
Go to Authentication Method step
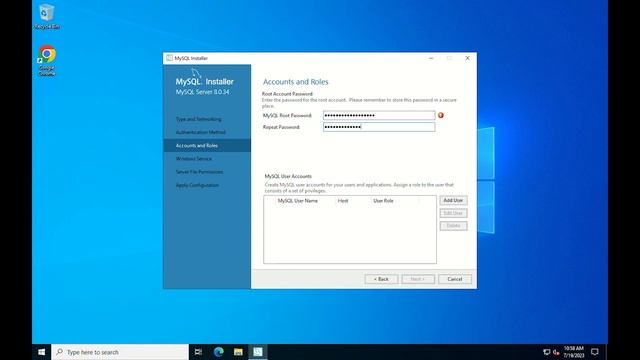click(200, 132)
